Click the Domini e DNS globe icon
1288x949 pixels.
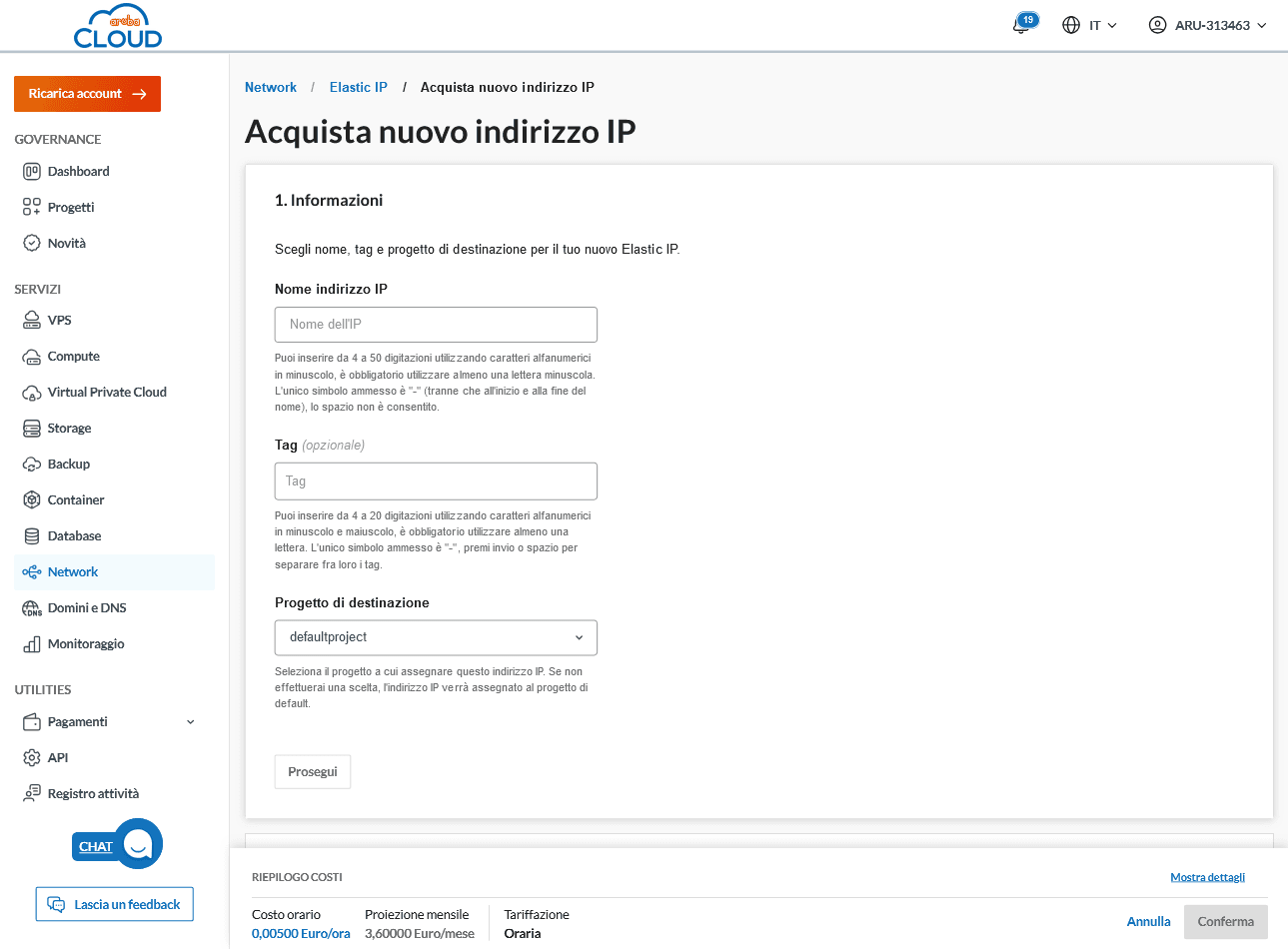coord(32,608)
